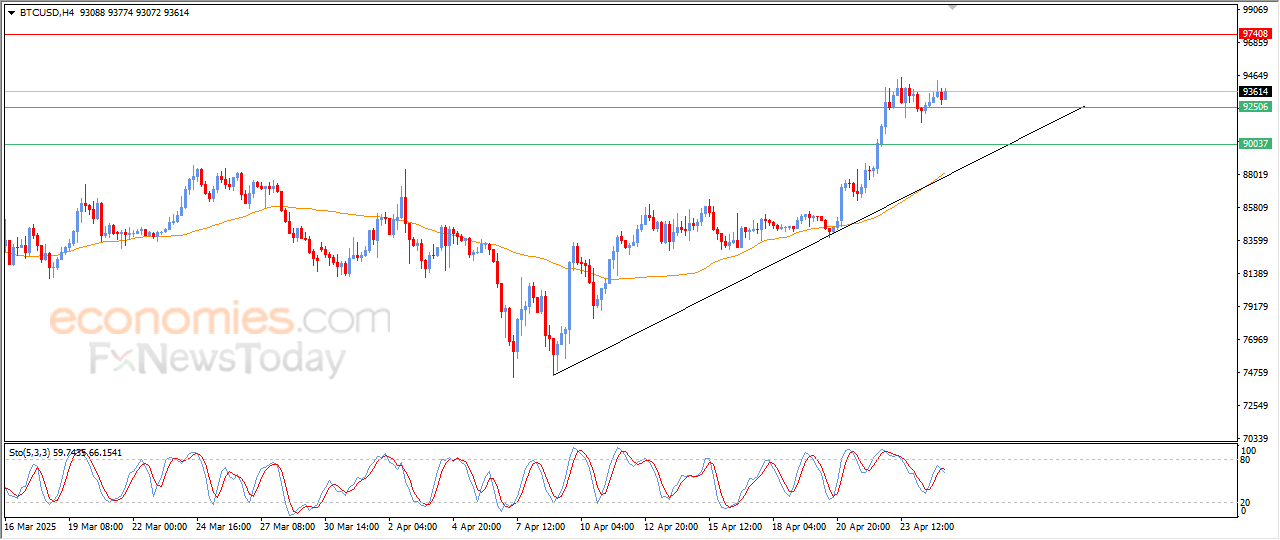1280x540 pixels.
Task: Click the 83599 price axis label
Action: coord(1256,241)
